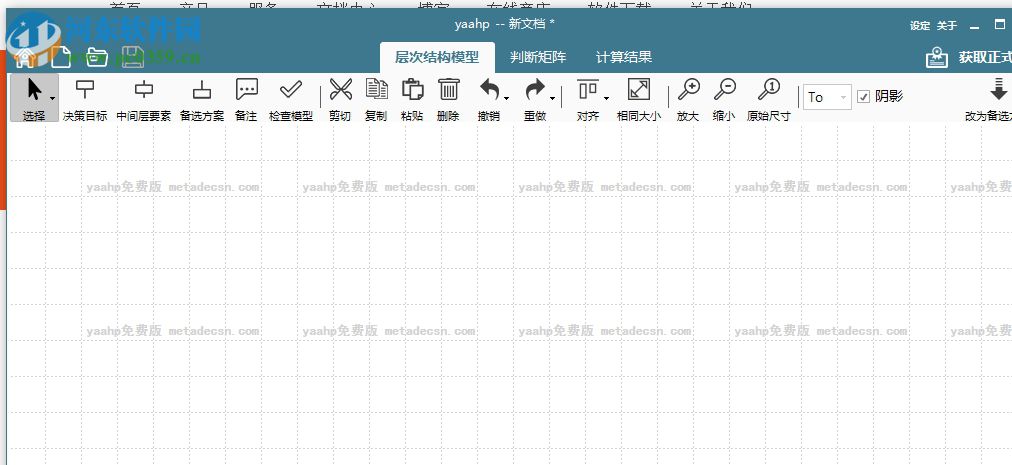Run 检查模型 check

(x=290, y=98)
